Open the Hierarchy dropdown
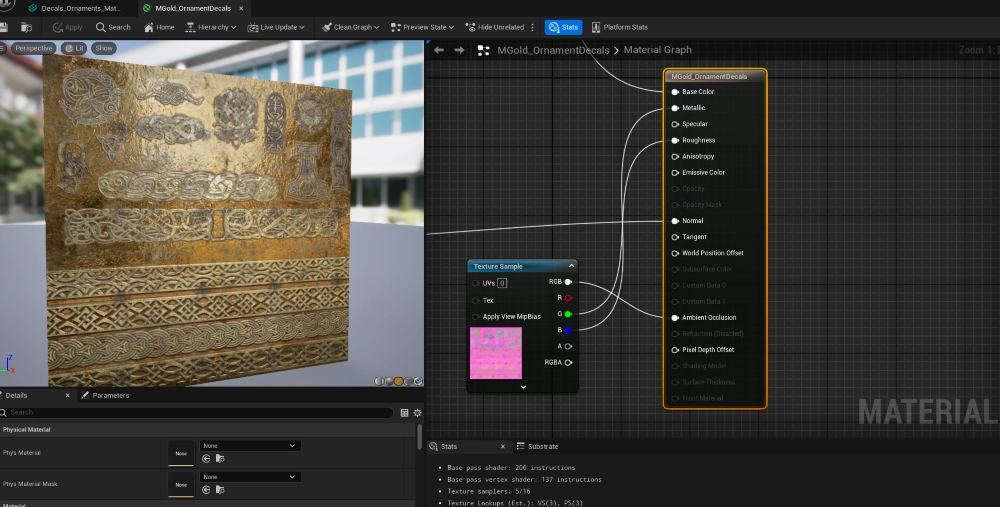 (x=212, y=27)
